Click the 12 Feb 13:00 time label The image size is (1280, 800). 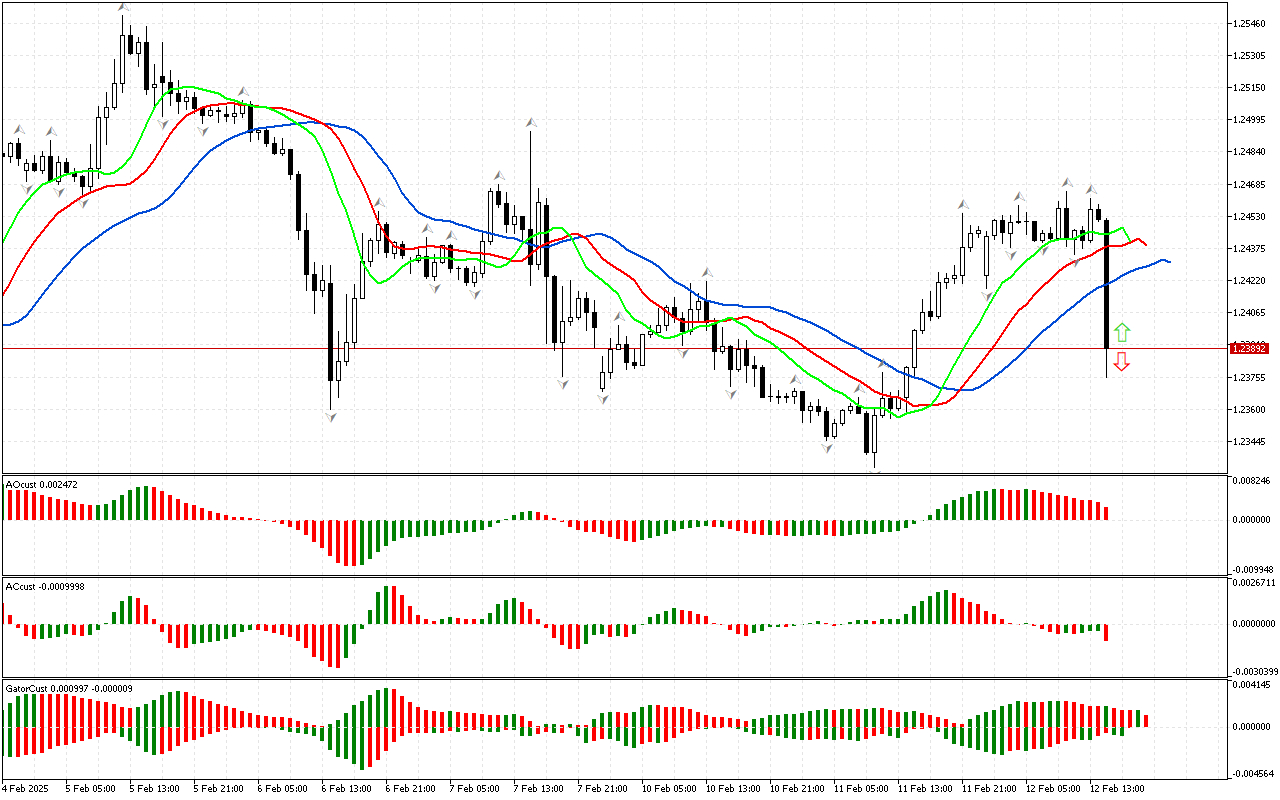[1117, 788]
